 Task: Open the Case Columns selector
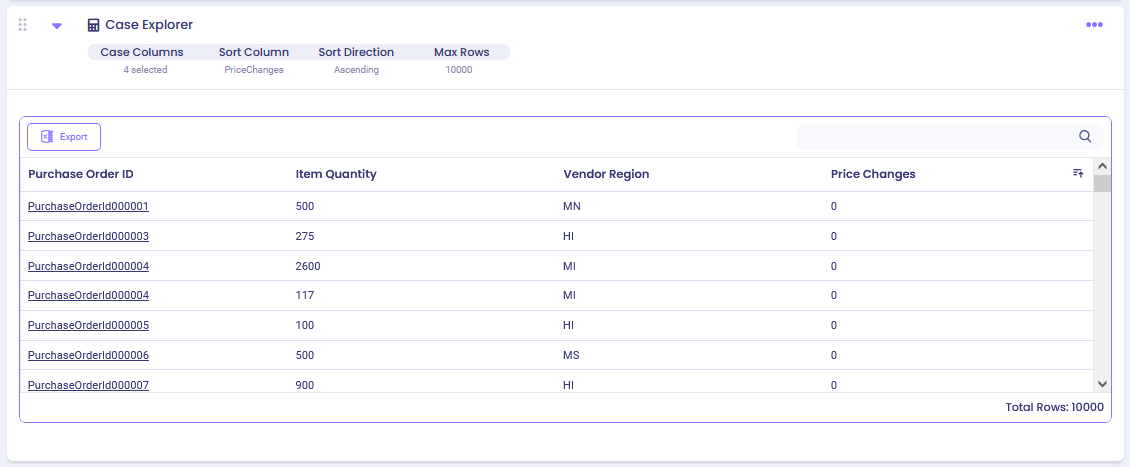tap(142, 52)
